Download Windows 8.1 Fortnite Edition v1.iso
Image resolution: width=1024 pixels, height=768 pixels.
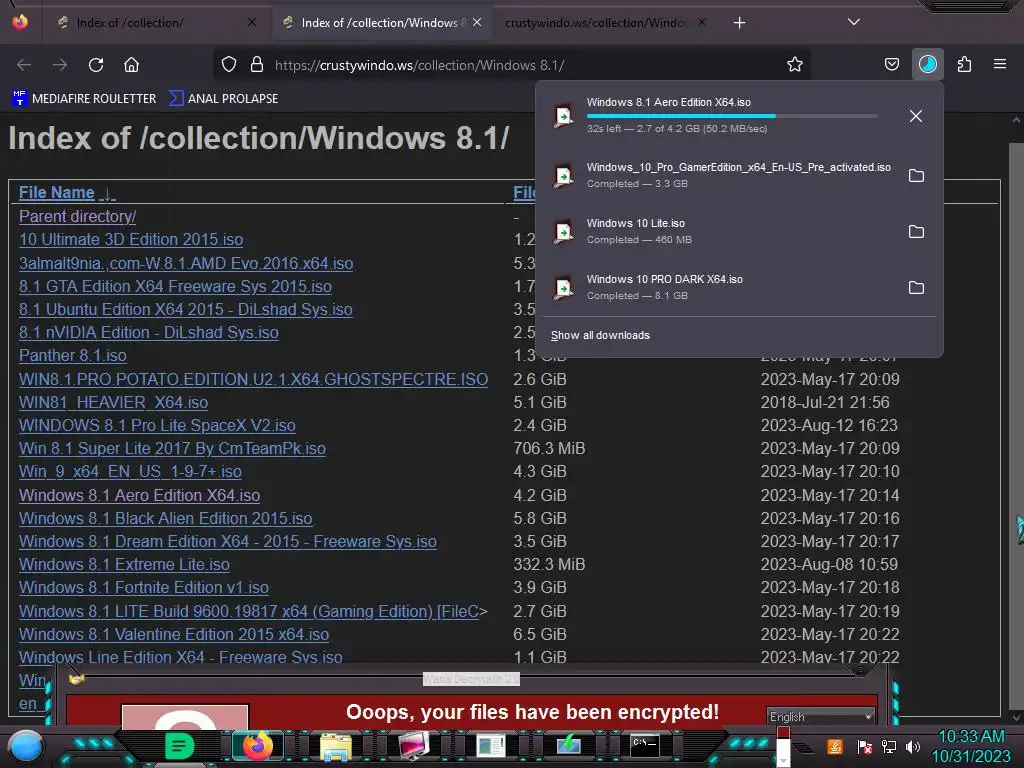pos(144,588)
